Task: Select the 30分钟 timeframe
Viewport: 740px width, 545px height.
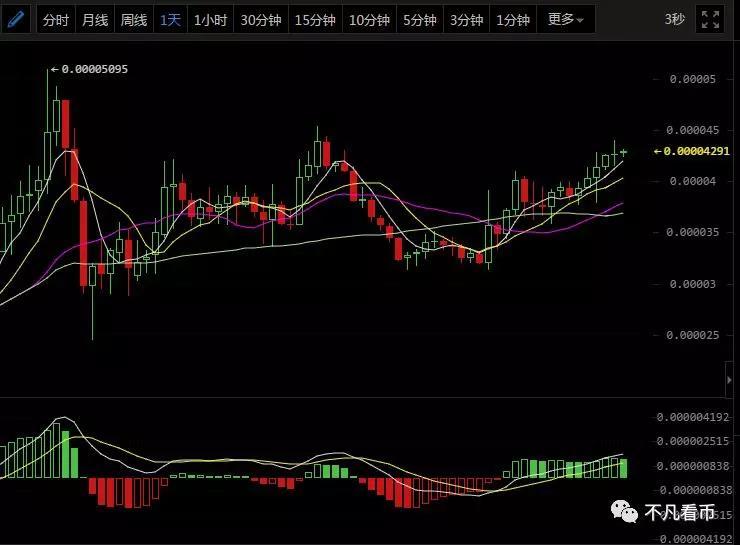Action: [x=261, y=19]
